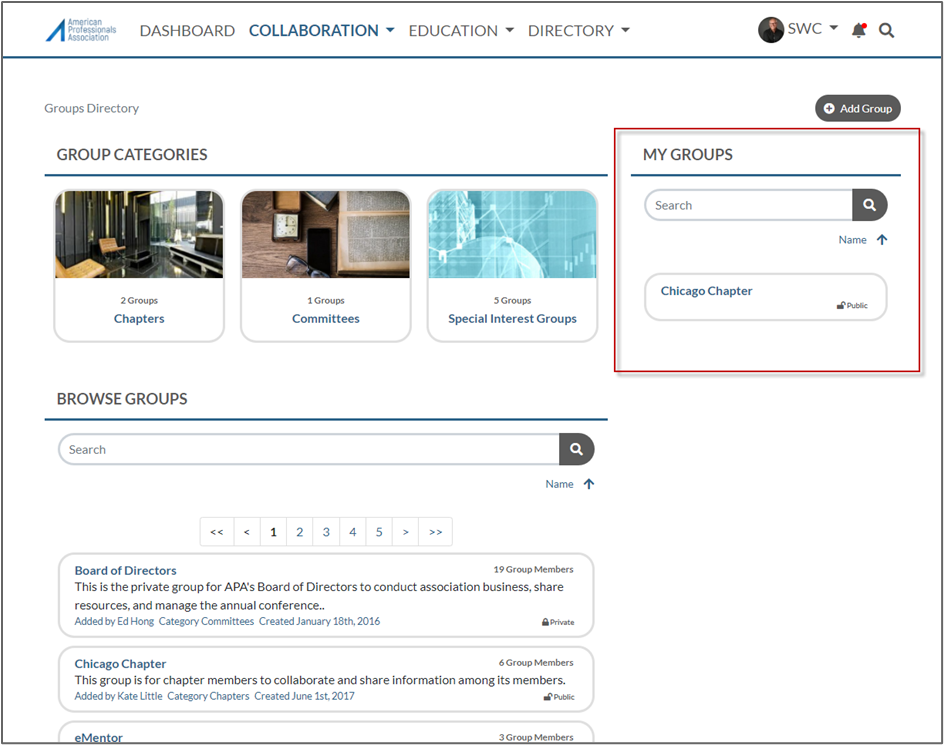Open the SWC user account dropdown
Screen dimensions: 944x745
(x=813, y=28)
